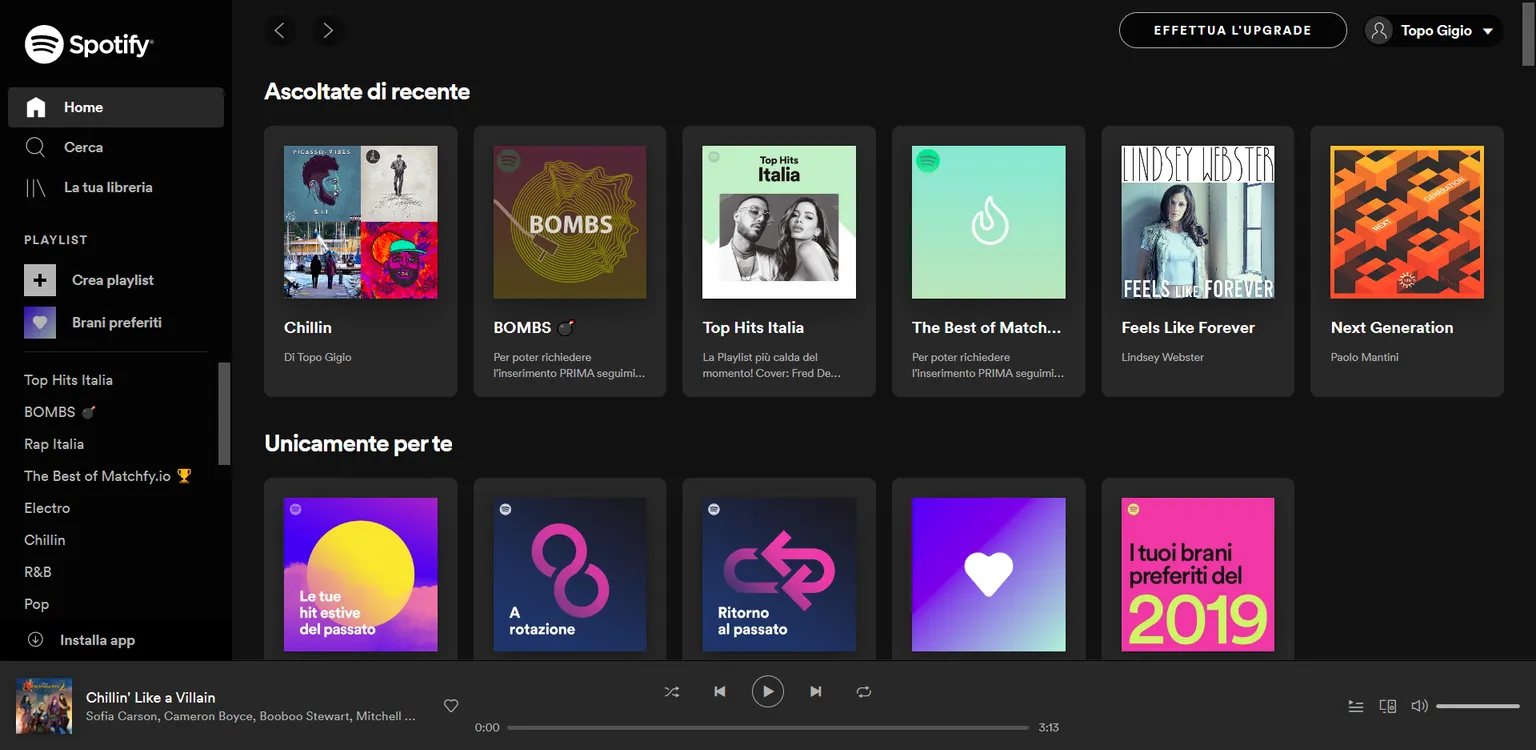The image size is (1536, 750).
Task: Toggle shuffle mode on
Action: coord(671,691)
